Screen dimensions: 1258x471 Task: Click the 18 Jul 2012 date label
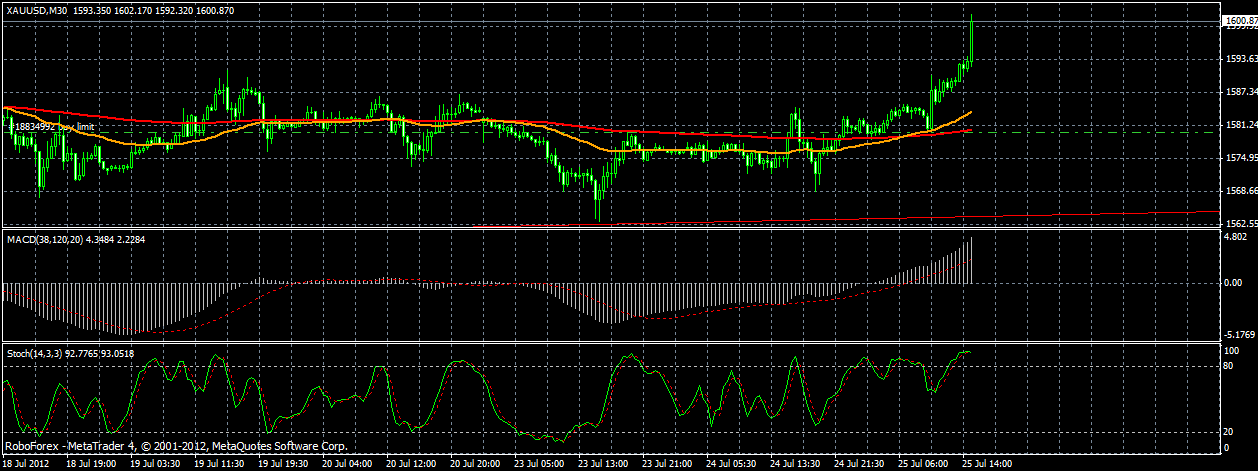[27, 464]
